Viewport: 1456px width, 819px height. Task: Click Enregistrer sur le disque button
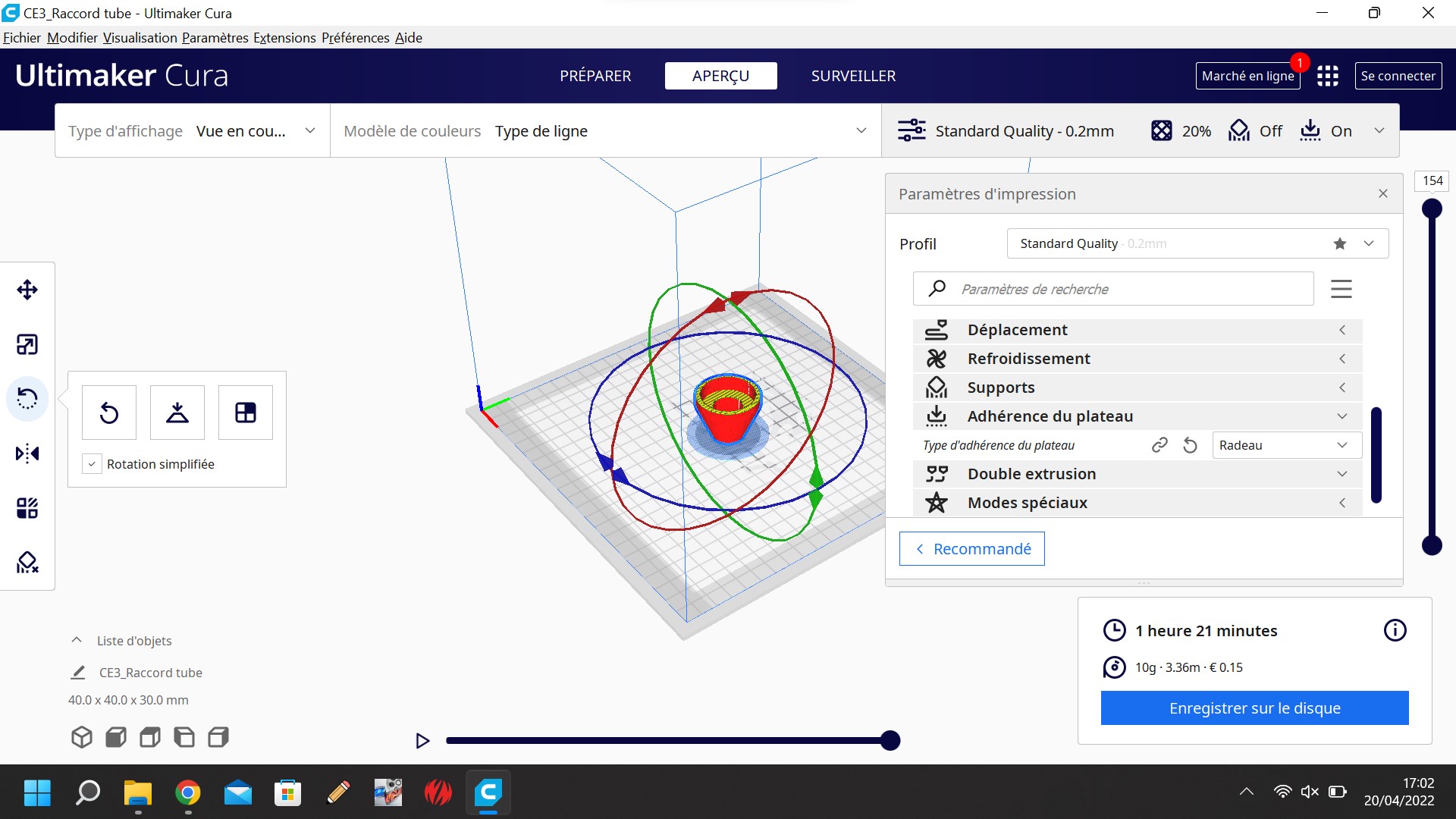click(x=1254, y=708)
